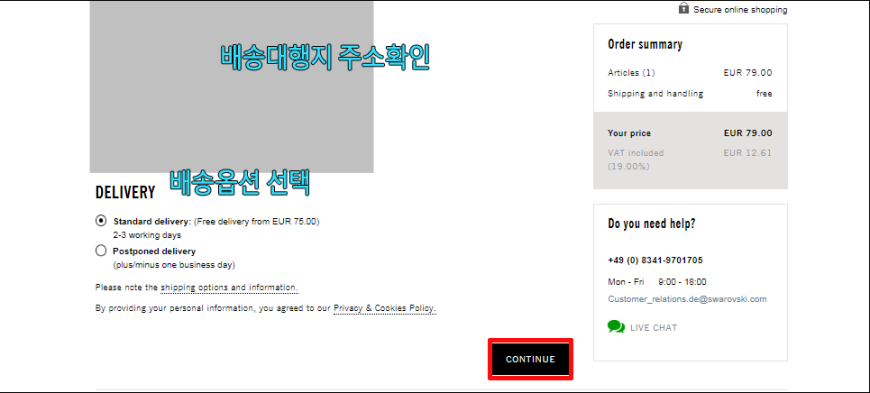Click the green live chat bubble icon
Screen dimensions: 870x393
616,327
